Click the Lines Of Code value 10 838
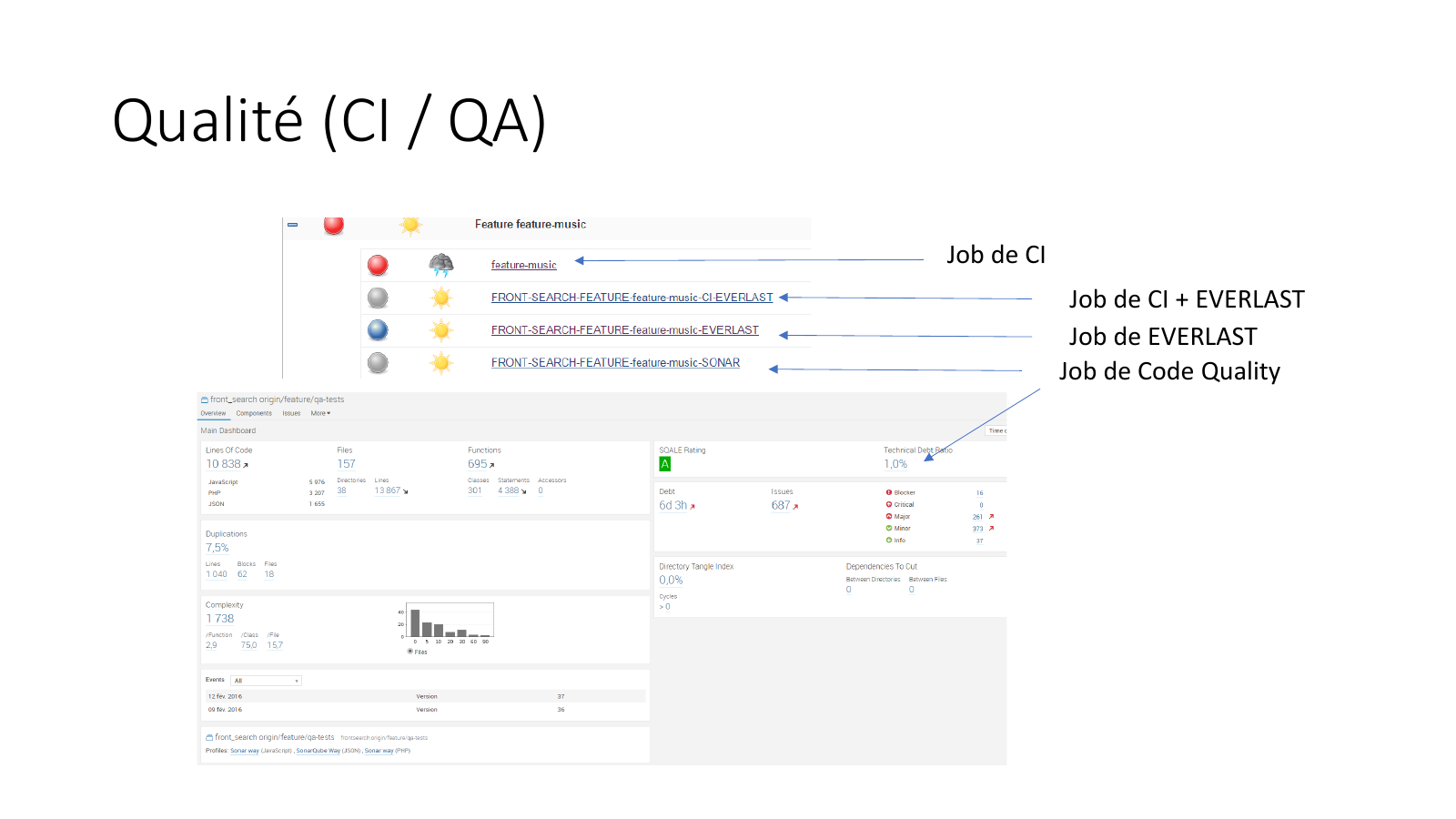This screenshot has width=1456, height=819. [223, 464]
